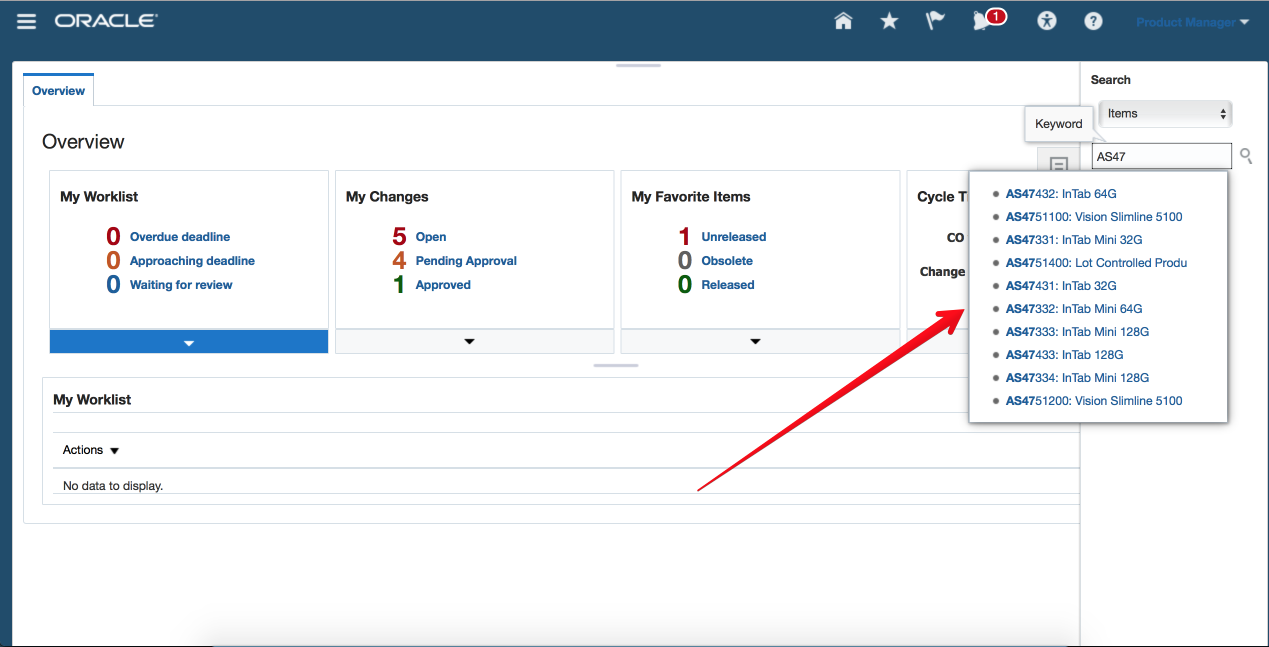
Task: Select suggestion AS47334: InTab Mini 128G
Action: 1078,378
